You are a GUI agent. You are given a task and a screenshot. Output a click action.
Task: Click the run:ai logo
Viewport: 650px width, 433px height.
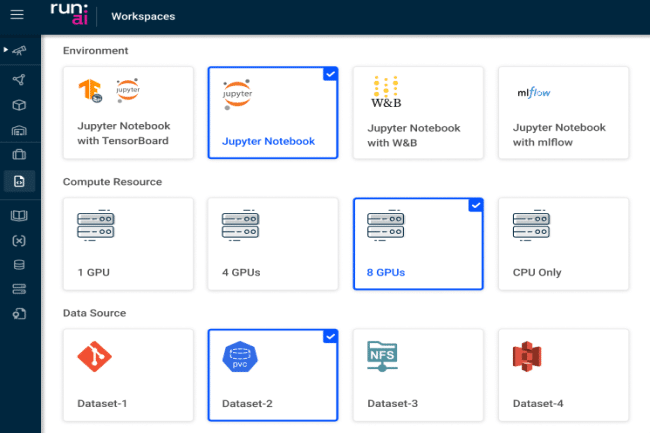point(69,14)
